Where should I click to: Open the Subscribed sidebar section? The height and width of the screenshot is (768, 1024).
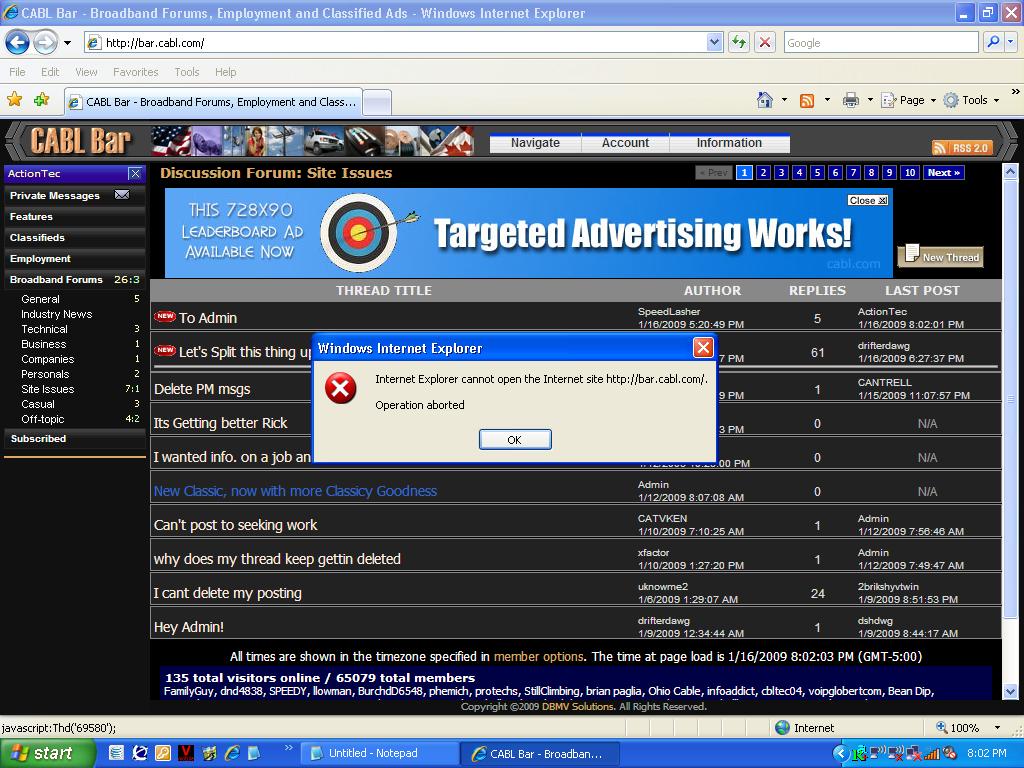click(74, 439)
